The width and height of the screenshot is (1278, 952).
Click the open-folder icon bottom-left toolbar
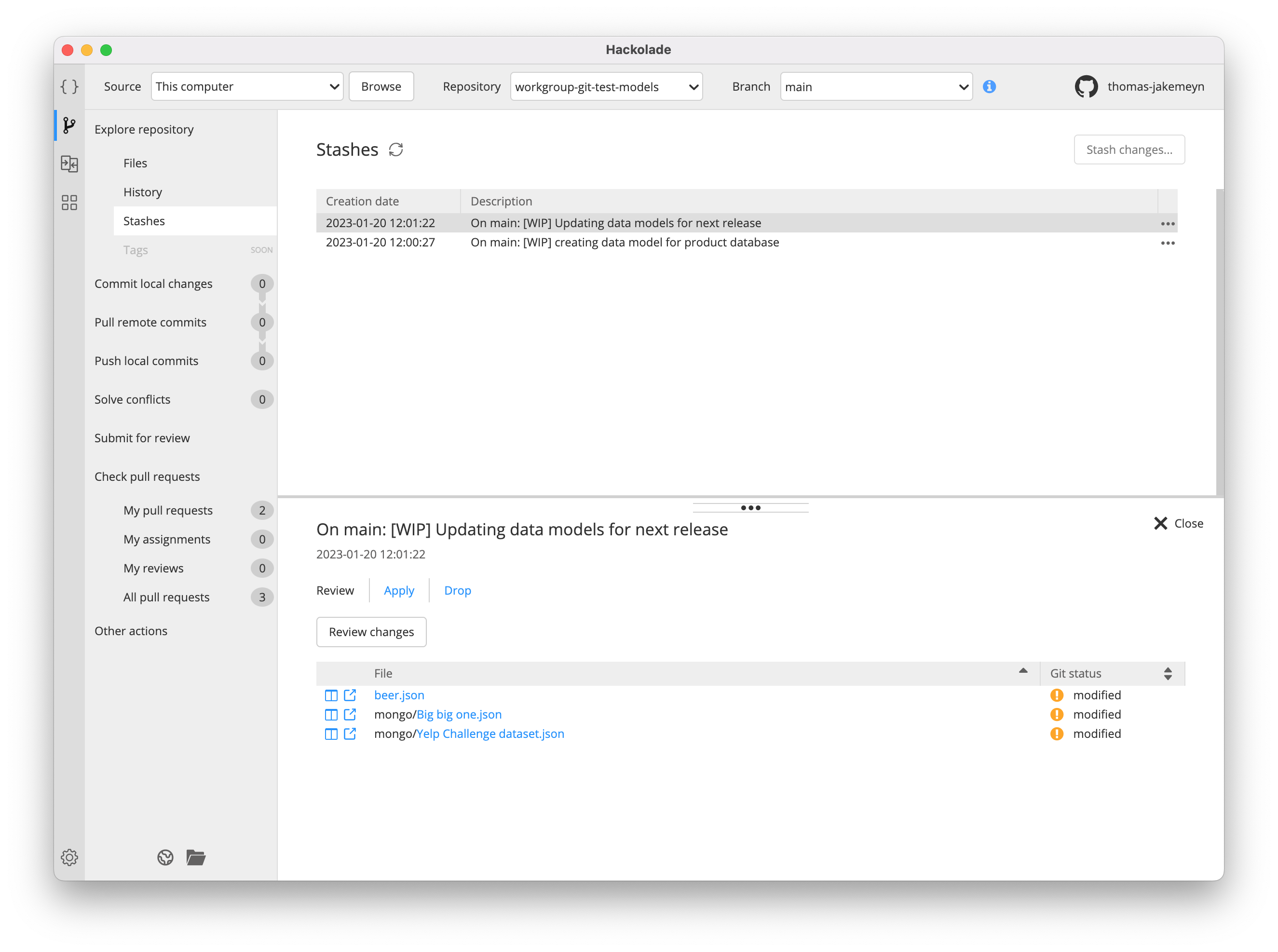pyautogui.click(x=196, y=857)
